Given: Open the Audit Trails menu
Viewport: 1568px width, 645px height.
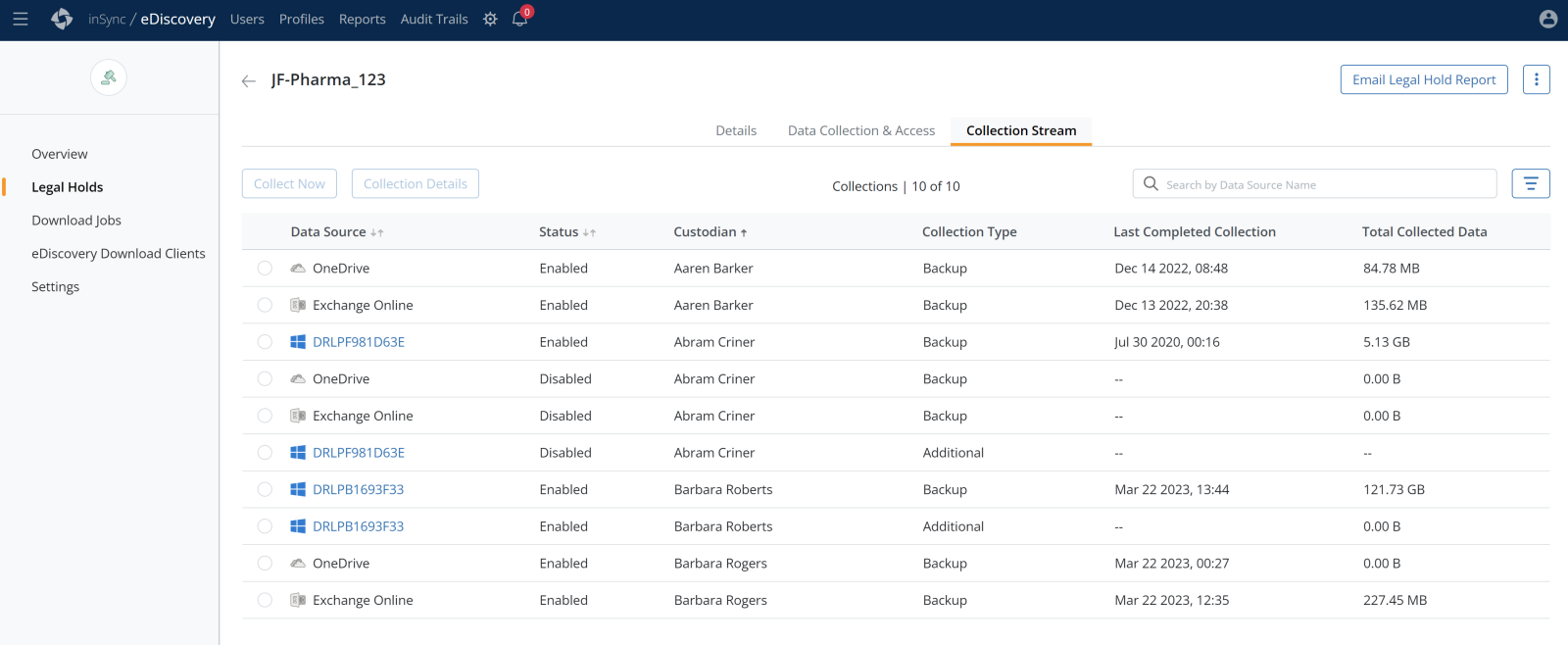Looking at the screenshot, I should click(434, 19).
